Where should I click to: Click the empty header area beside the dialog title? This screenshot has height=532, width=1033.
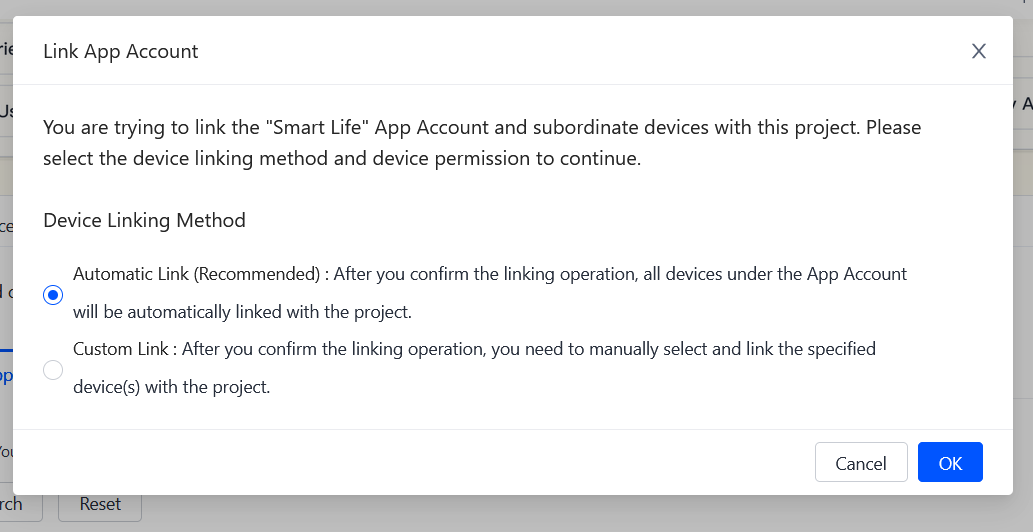pos(580,51)
